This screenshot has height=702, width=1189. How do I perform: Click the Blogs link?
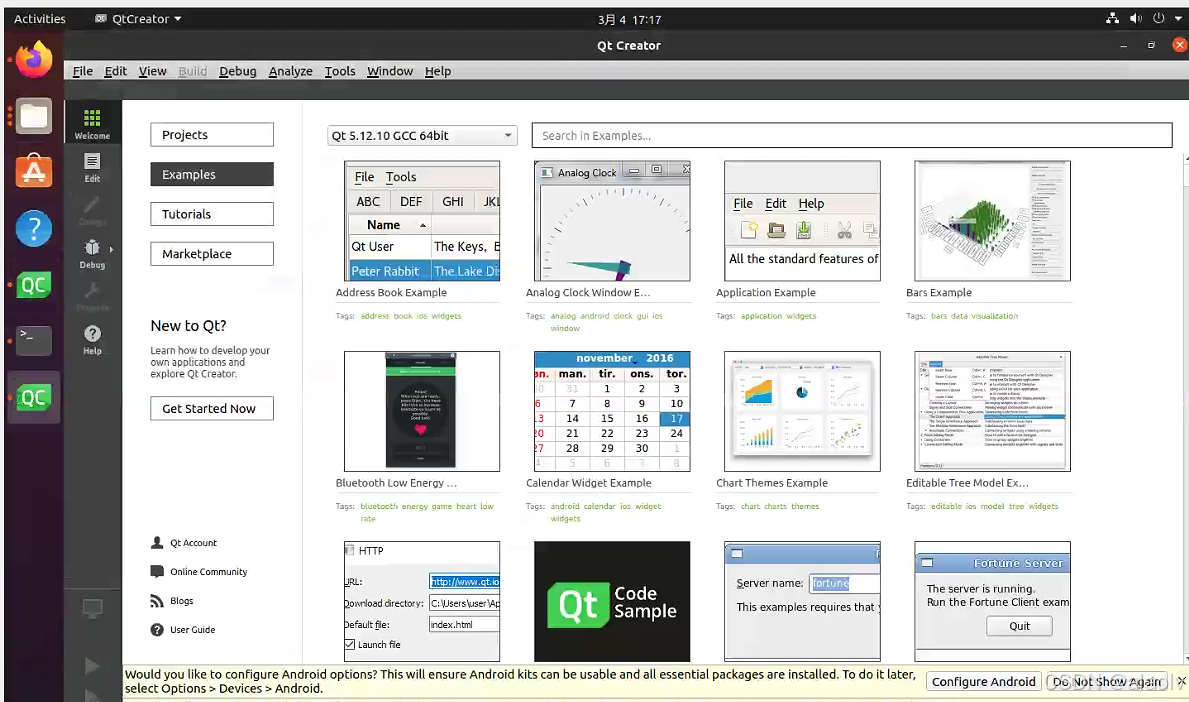(181, 600)
